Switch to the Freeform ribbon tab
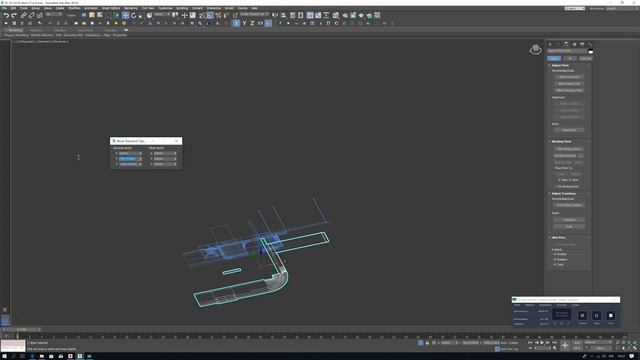The image size is (640, 360). coord(36,30)
